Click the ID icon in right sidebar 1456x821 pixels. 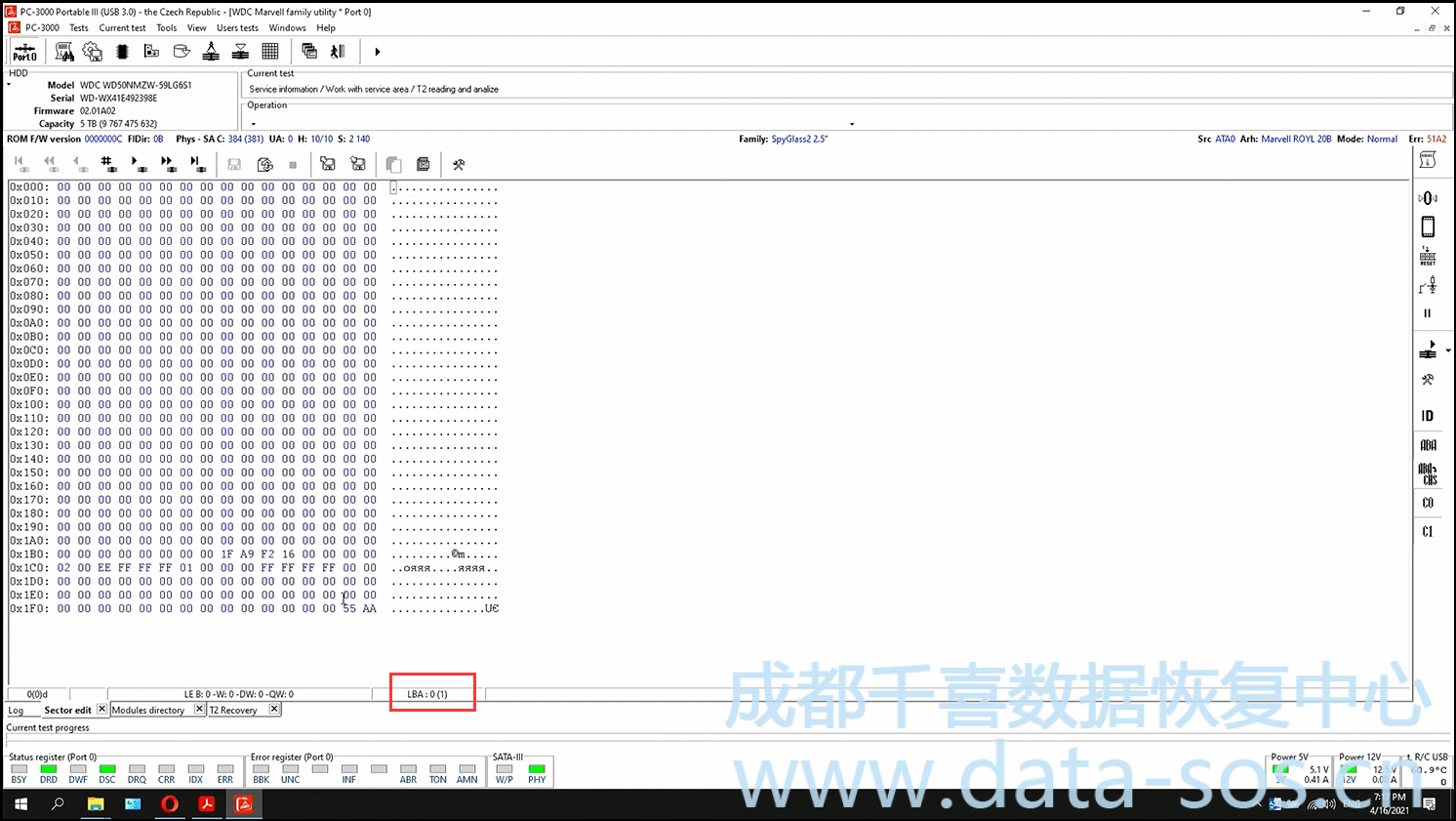(x=1428, y=416)
